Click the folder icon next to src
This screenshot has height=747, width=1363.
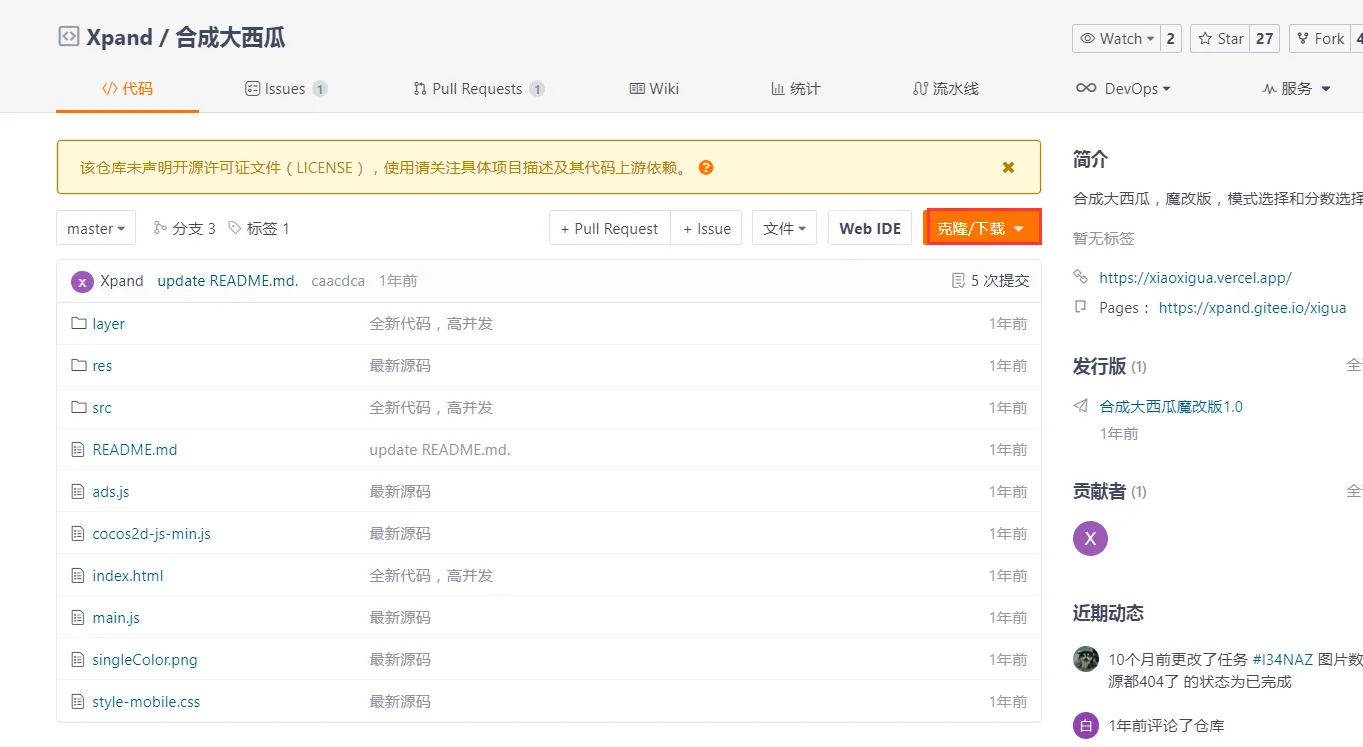pyautogui.click(x=79, y=408)
